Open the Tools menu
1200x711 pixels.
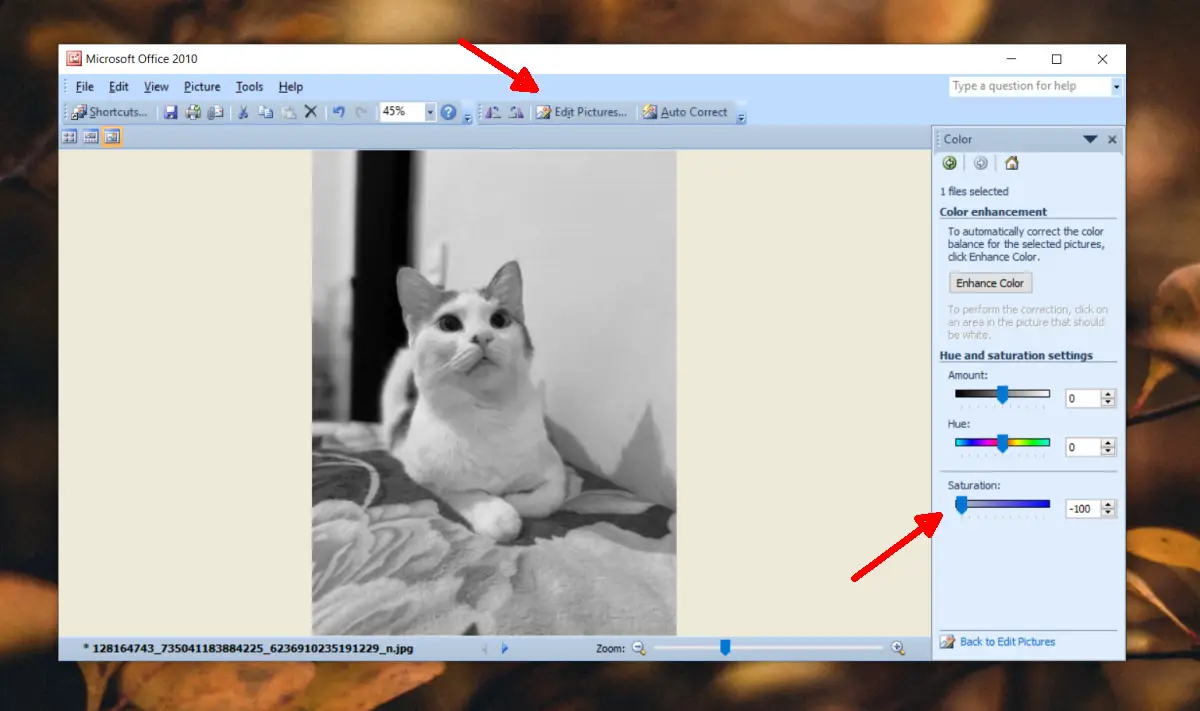(x=250, y=87)
